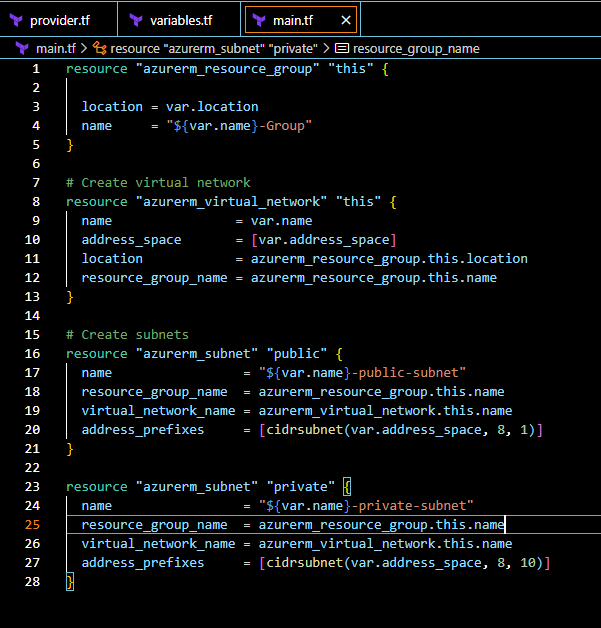
Task: Click the private-subnet name string on line 24
Action: (x=366, y=506)
